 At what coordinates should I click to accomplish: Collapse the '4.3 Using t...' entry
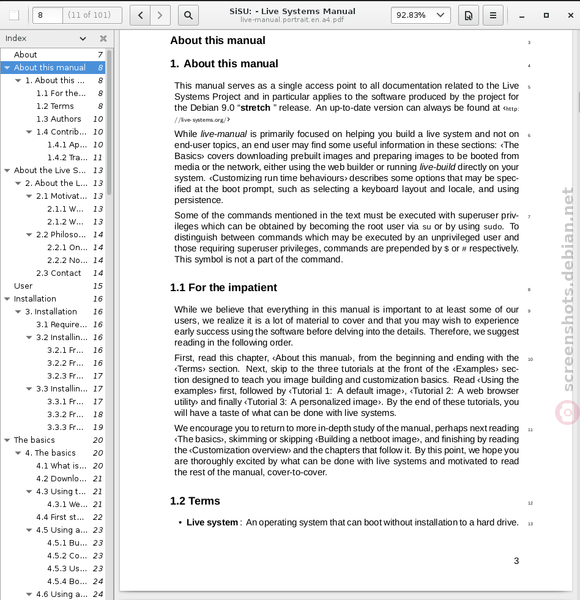[29, 492]
